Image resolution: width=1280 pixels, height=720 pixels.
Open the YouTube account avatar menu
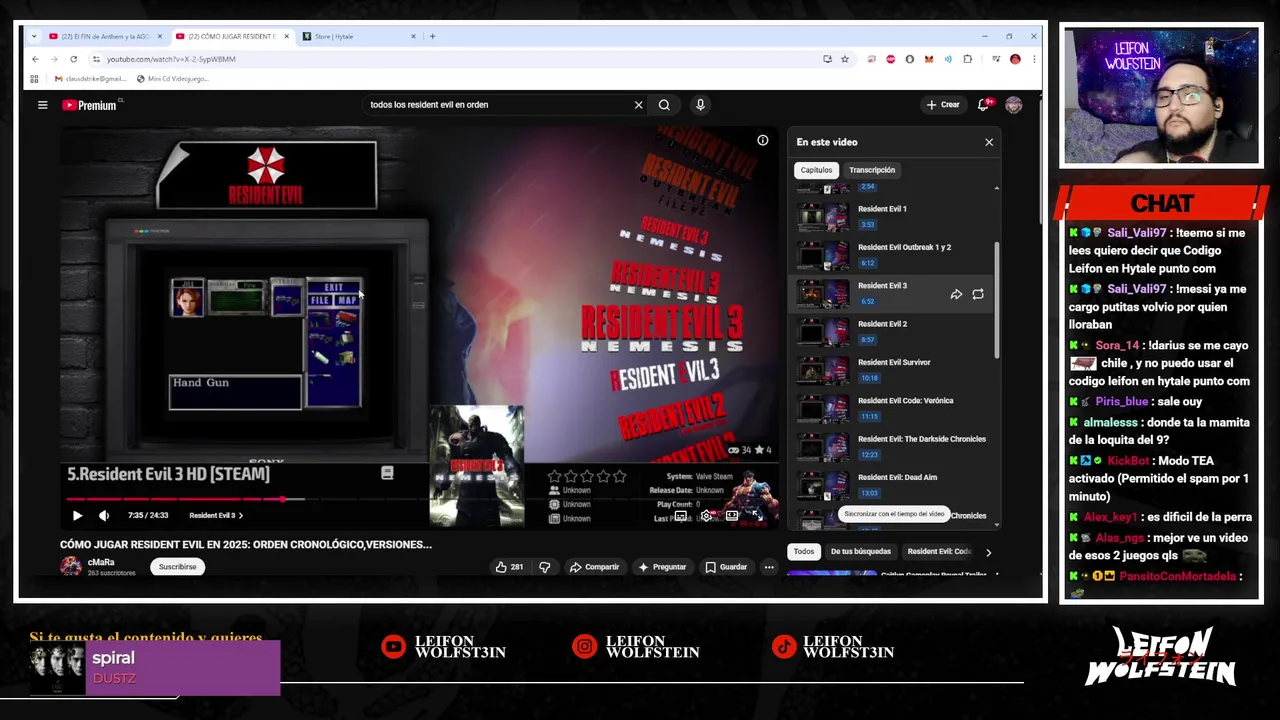click(1014, 105)
